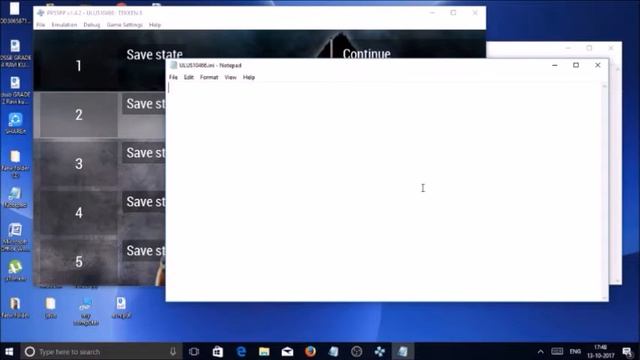Click GRADE 2 document desktop icon
640x360 pixels.
[16, 90]
